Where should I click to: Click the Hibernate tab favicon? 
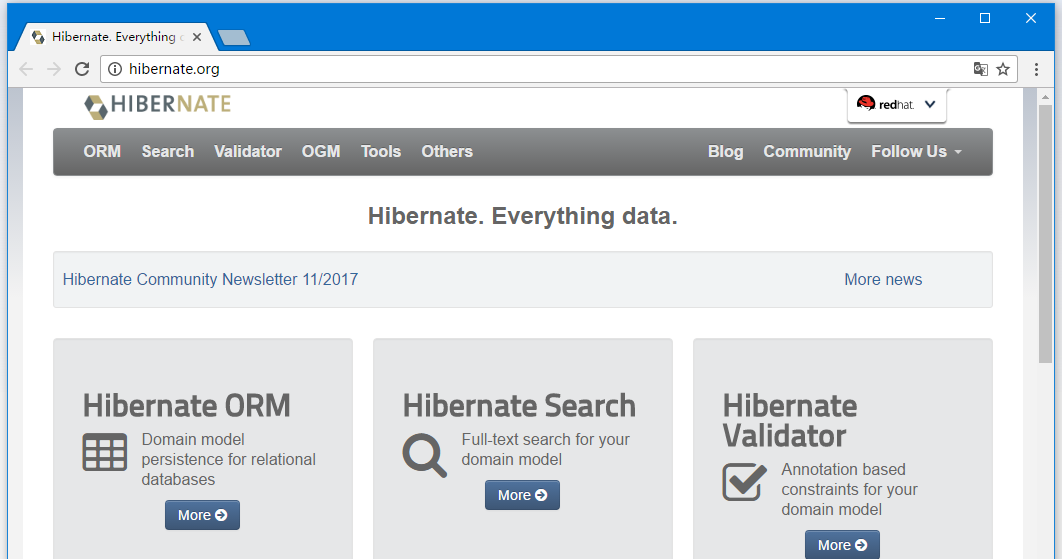tap(39, 37)
